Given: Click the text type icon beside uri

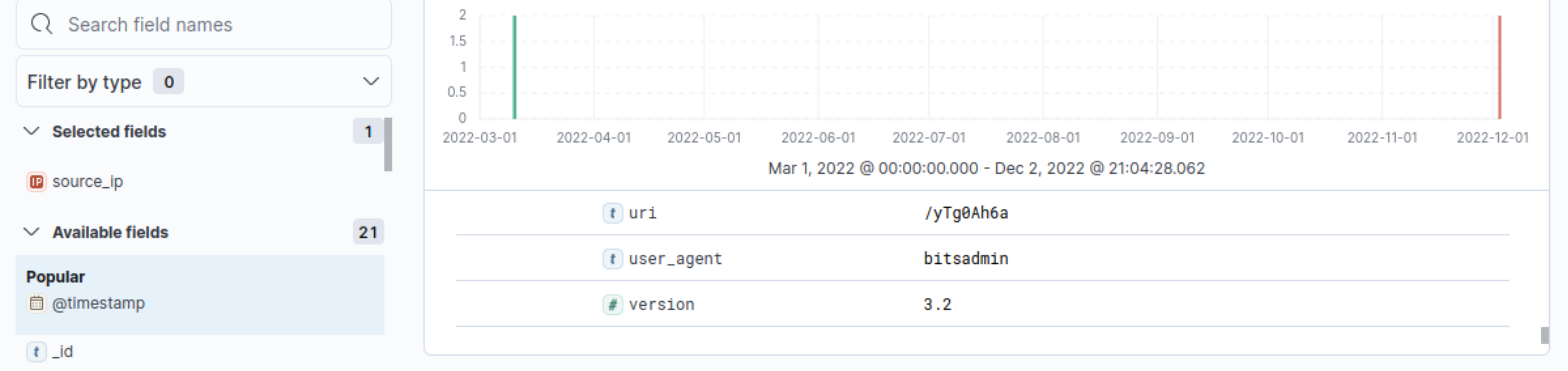Looking at the screenshot, I should pyautogui.click(x=613, y=213).
